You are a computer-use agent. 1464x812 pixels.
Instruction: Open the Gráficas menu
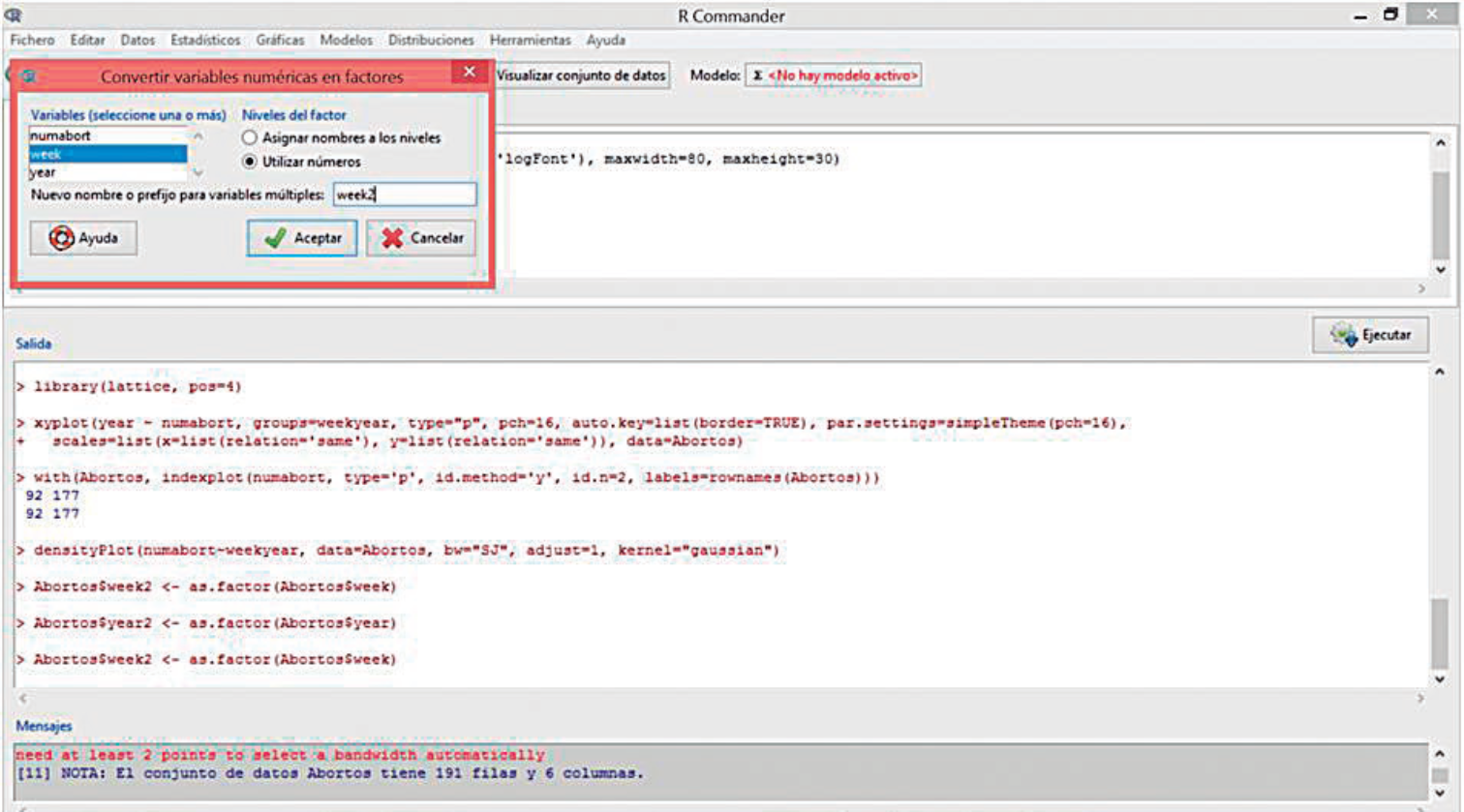[280, 40]
